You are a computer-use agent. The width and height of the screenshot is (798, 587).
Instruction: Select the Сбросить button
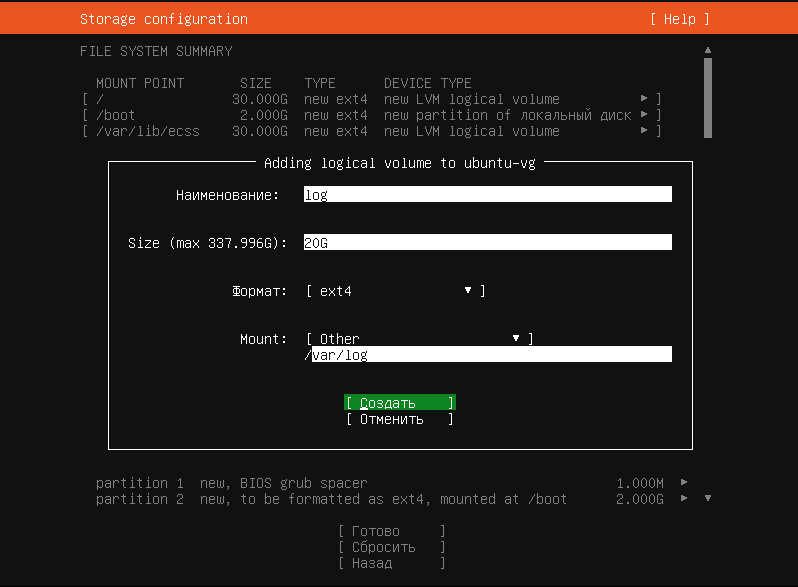coord(391,547)
